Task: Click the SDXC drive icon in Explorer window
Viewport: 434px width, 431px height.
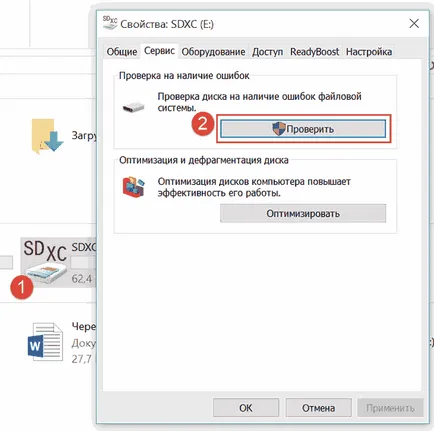Action: click(45, 262)
